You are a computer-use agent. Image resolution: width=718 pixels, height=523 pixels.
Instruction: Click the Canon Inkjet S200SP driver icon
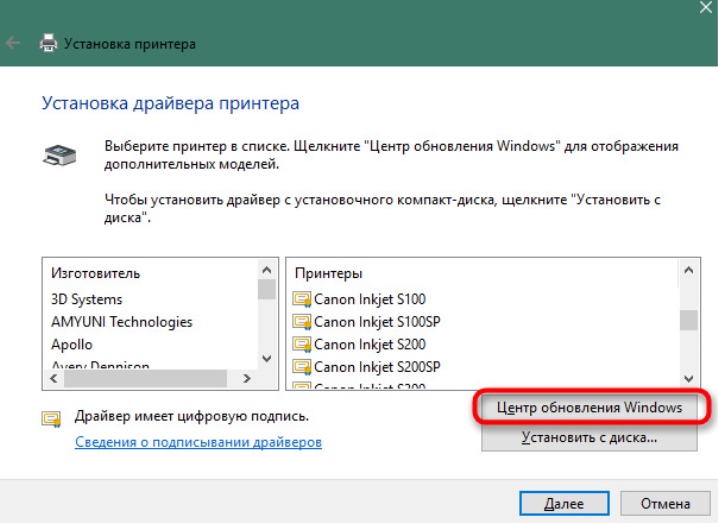tap(302, 367)
